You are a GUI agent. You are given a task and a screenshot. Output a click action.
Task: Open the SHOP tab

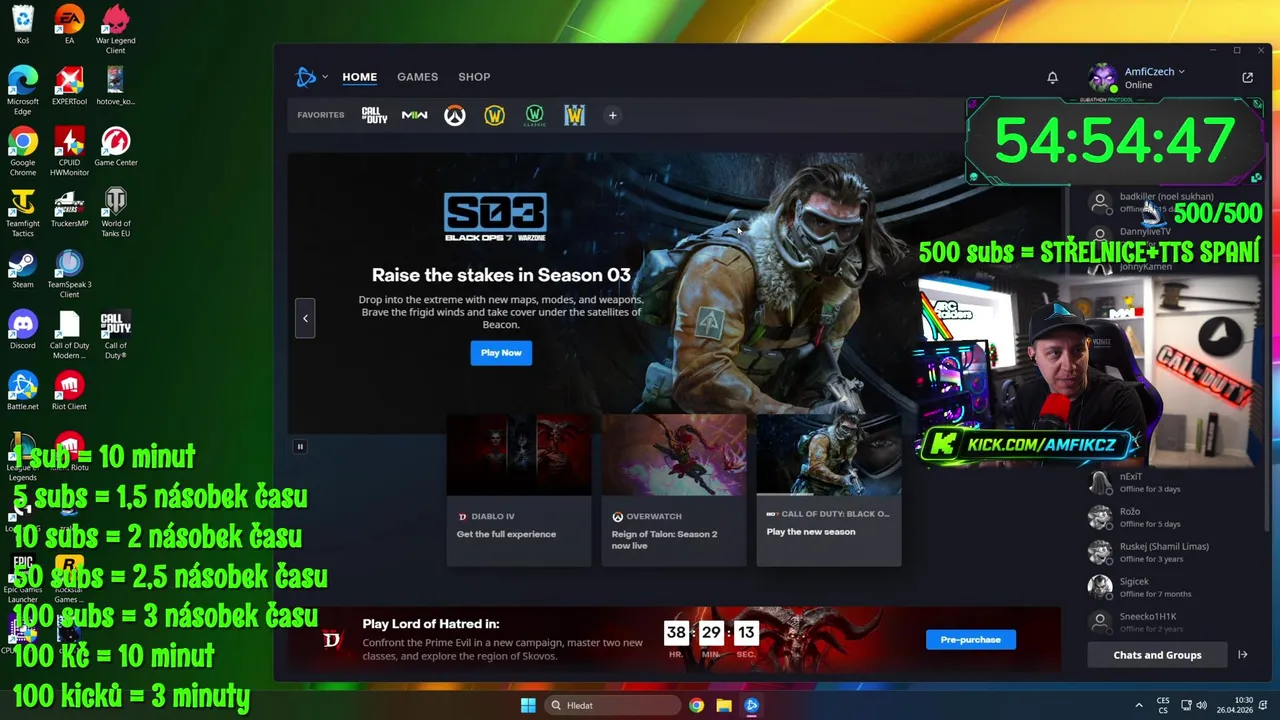474,77
